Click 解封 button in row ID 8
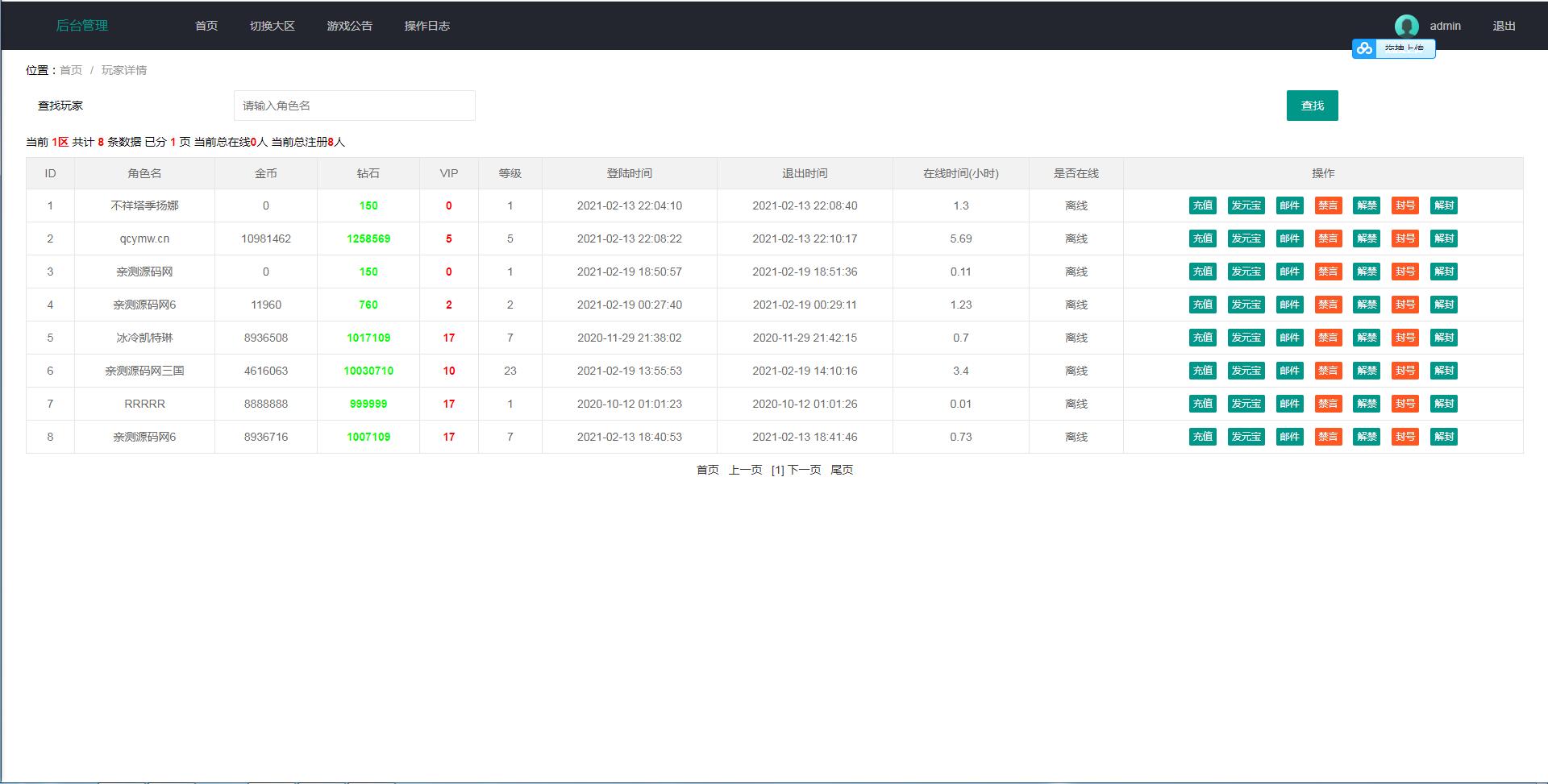The width and height of the screenshot is (1548, 784). point(1443,437)
